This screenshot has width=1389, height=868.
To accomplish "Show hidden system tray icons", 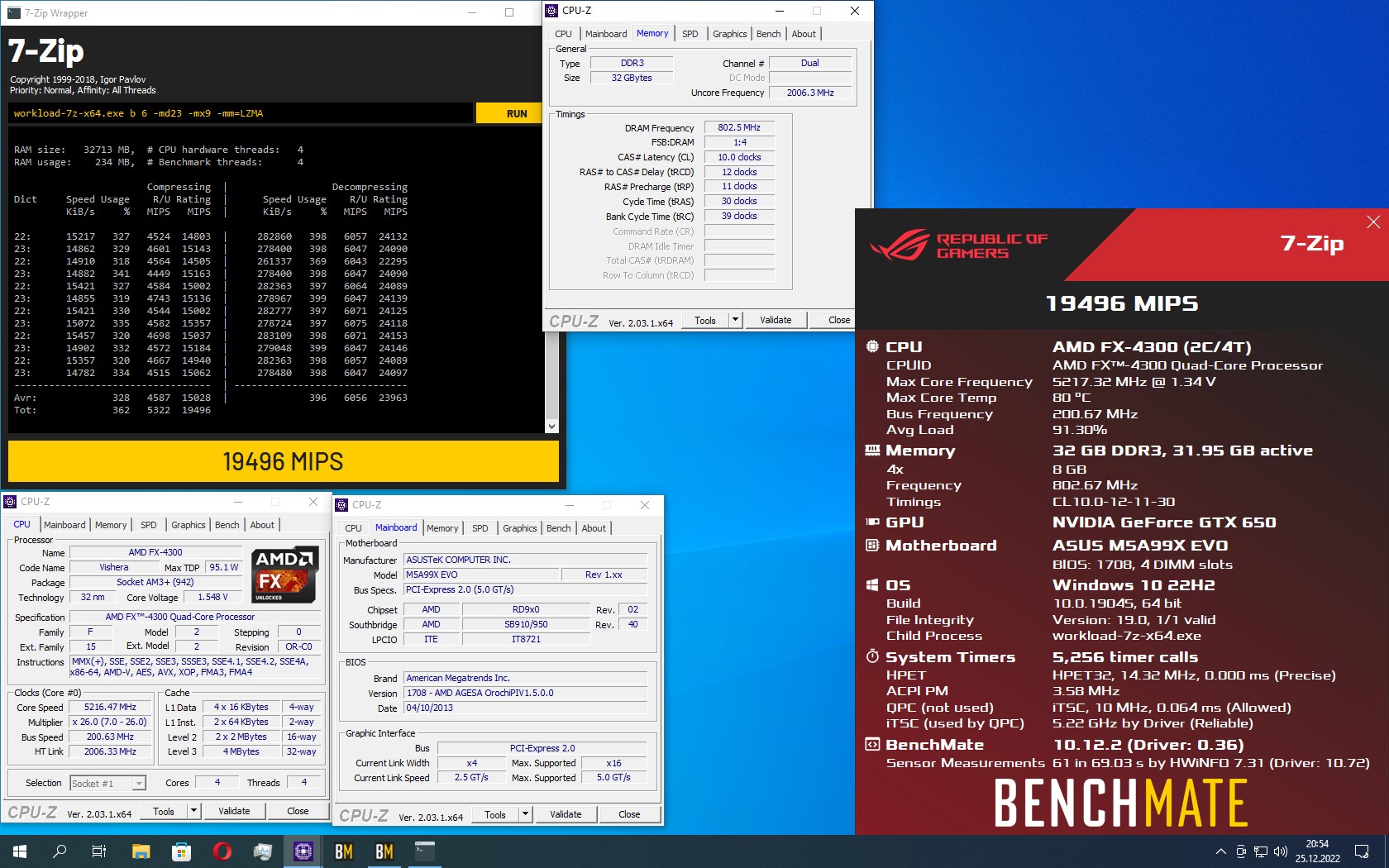I will (1221, 851).
